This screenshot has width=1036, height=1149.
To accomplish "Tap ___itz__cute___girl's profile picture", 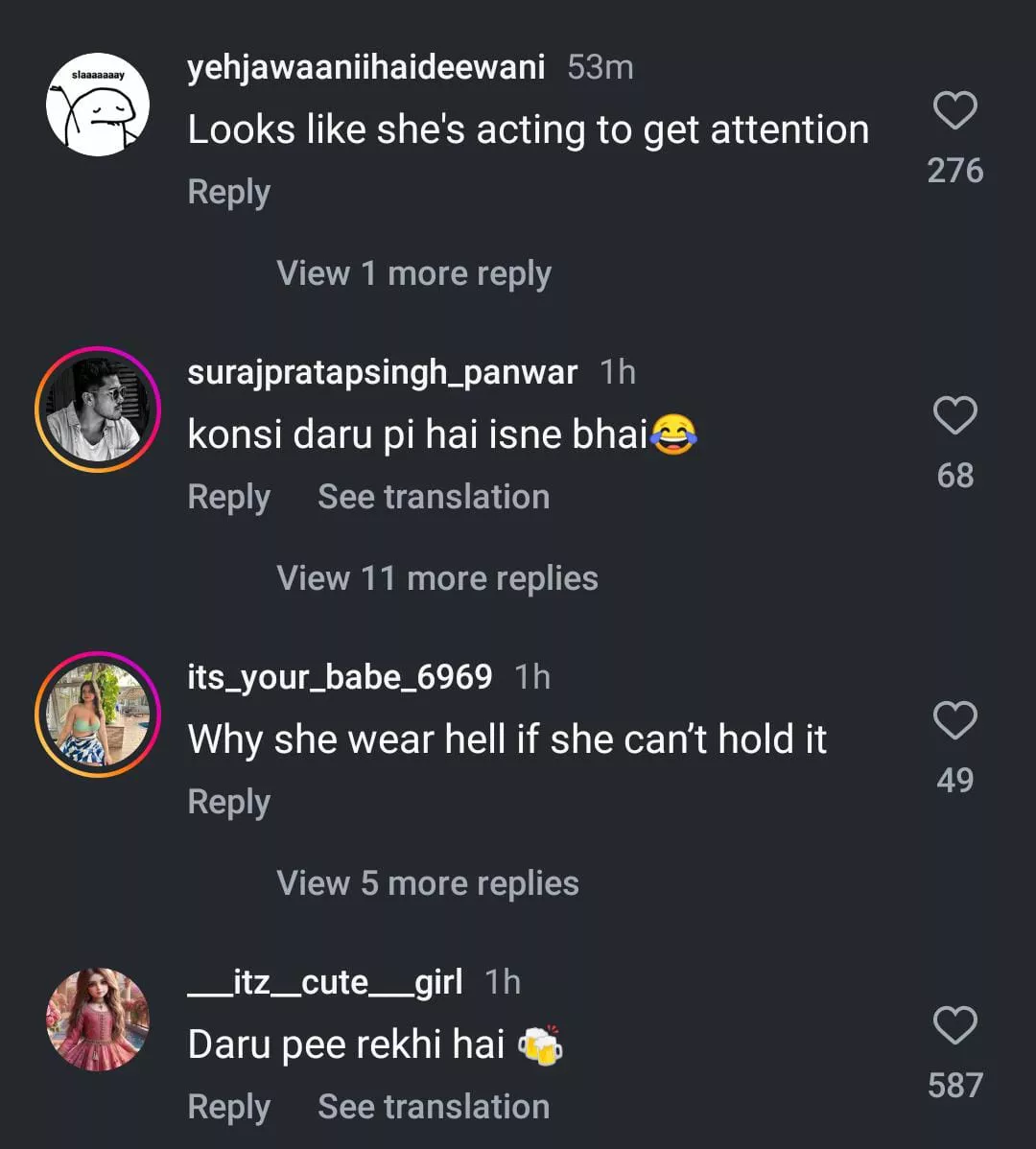I will click(x=98, y=1019).
